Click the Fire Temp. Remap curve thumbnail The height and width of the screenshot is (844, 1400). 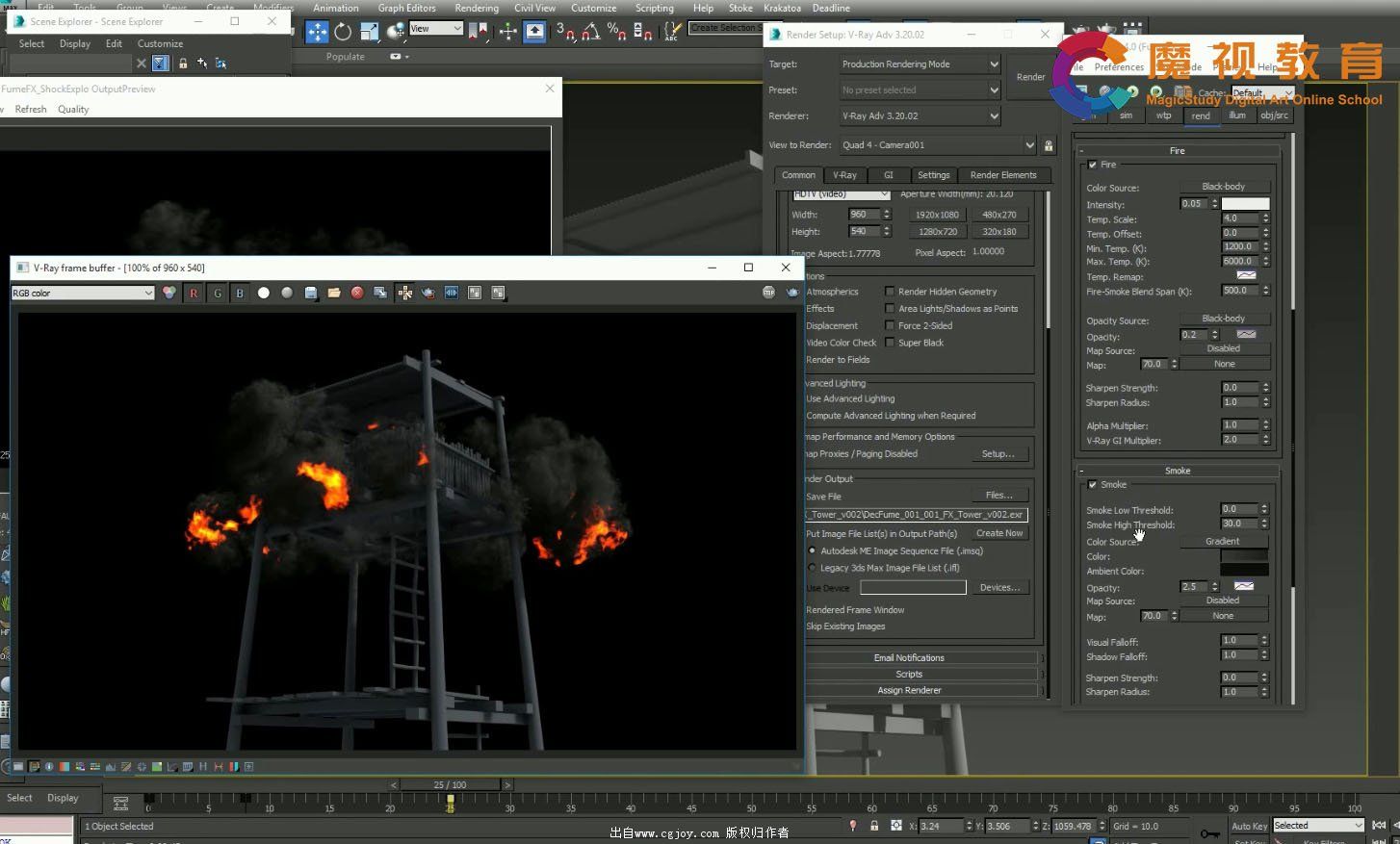1246,276
